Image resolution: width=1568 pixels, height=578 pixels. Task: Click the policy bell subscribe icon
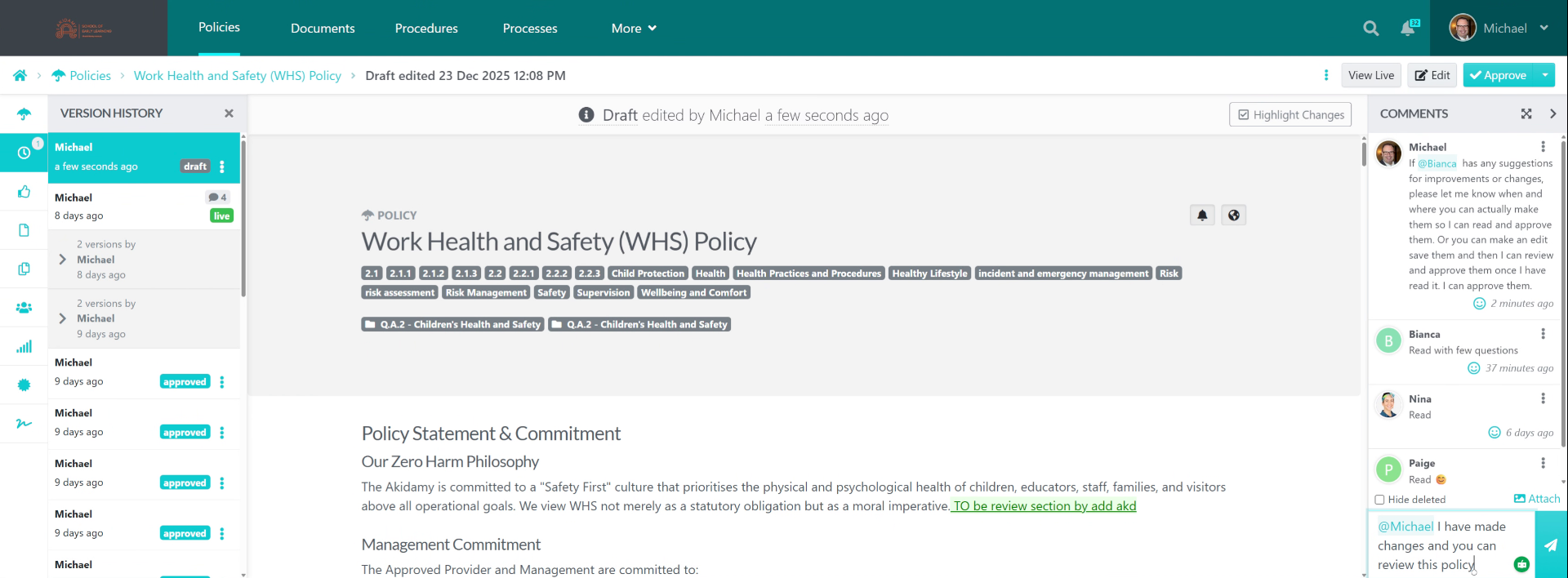1202,216
